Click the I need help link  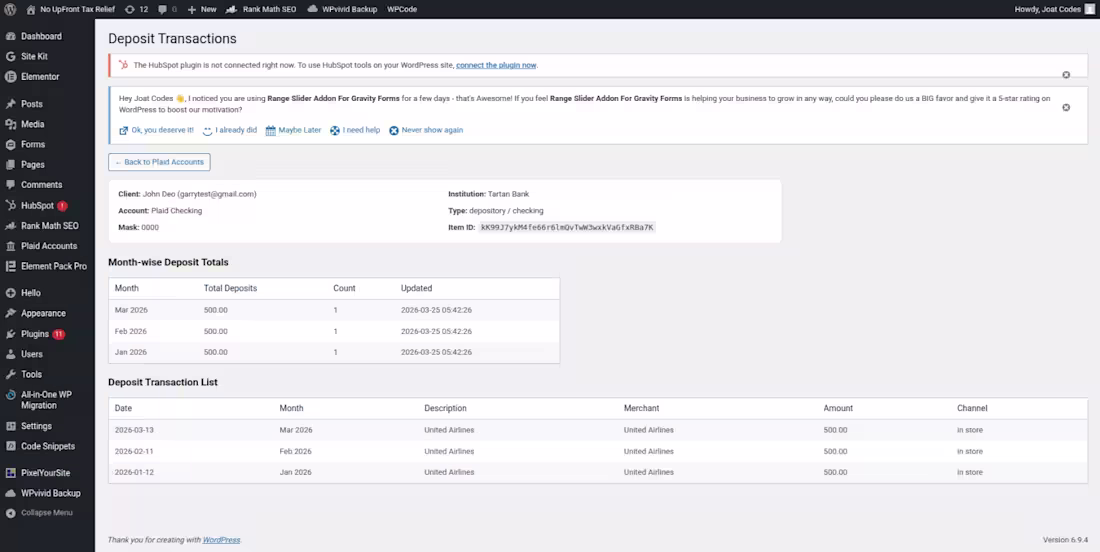tap(355, 130)
